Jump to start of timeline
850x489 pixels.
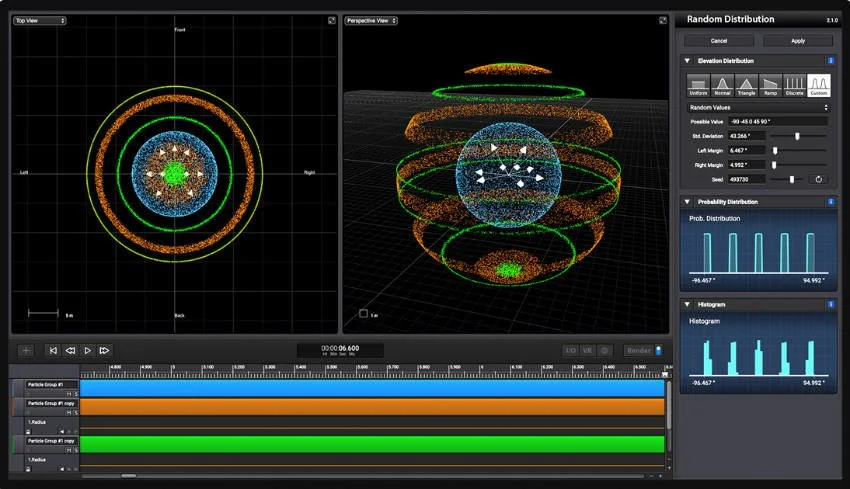point(53,351)
